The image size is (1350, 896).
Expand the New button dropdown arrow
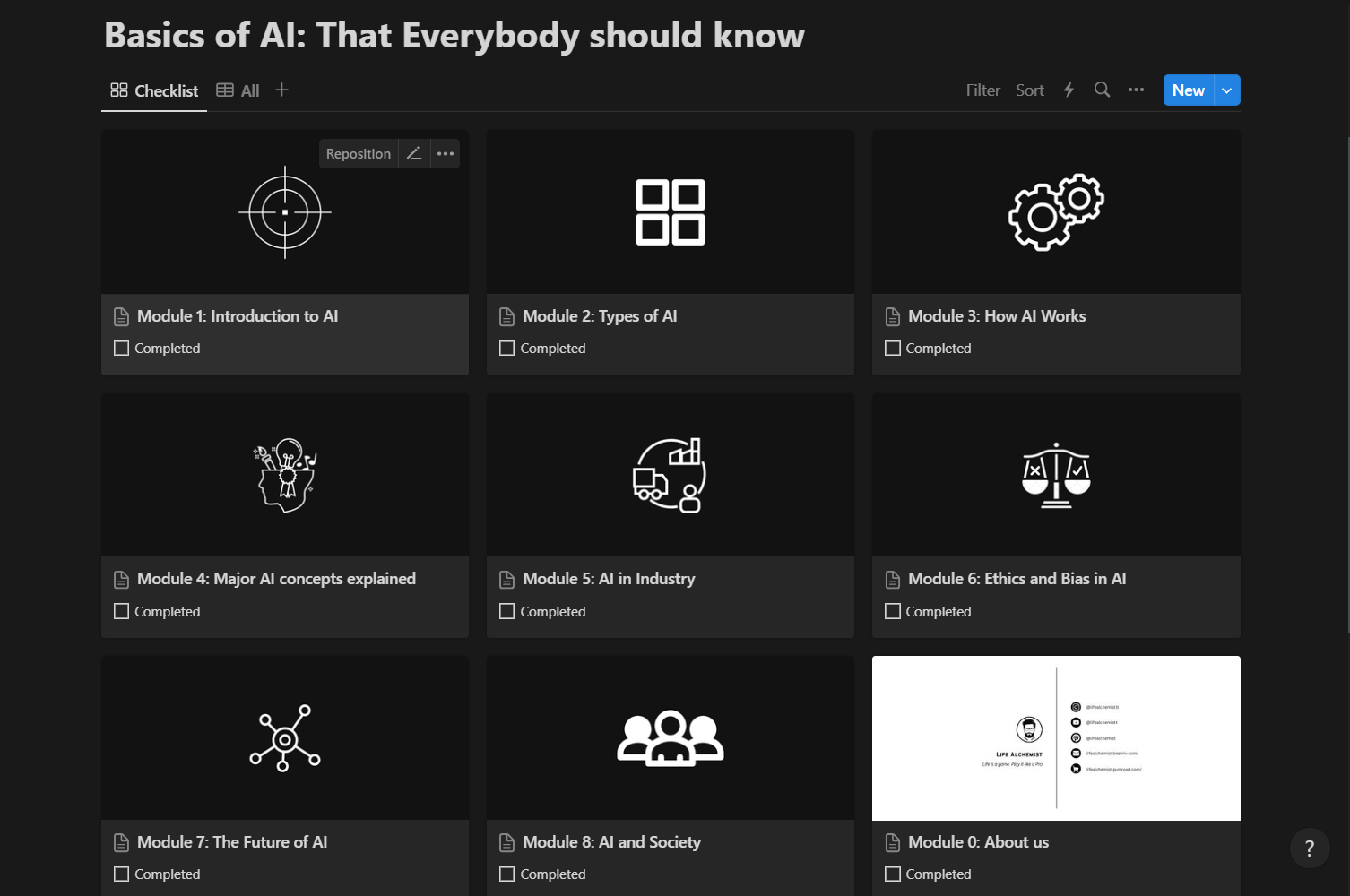pos(1227,90)
